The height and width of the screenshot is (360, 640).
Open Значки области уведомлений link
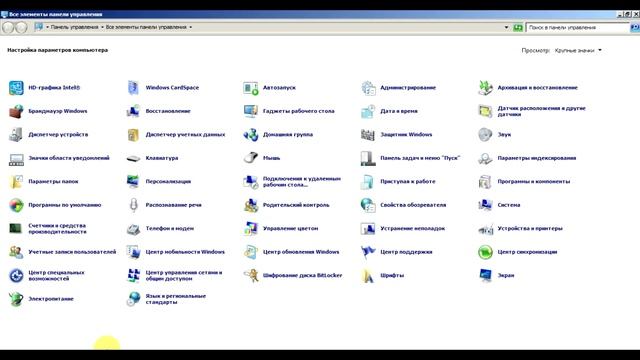click(69, 158)
